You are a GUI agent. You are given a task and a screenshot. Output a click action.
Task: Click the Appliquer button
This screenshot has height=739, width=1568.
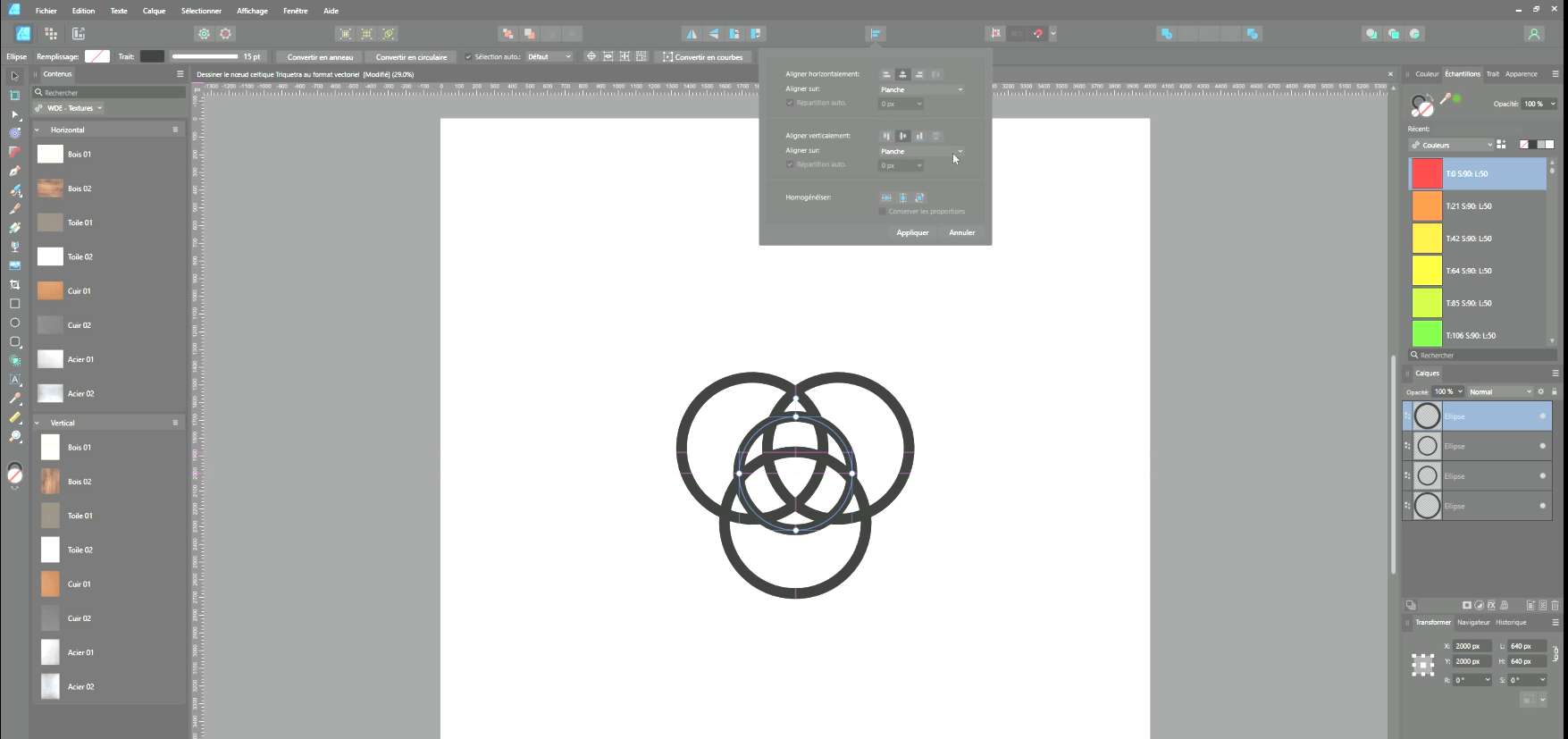click(x=912, y=233)
